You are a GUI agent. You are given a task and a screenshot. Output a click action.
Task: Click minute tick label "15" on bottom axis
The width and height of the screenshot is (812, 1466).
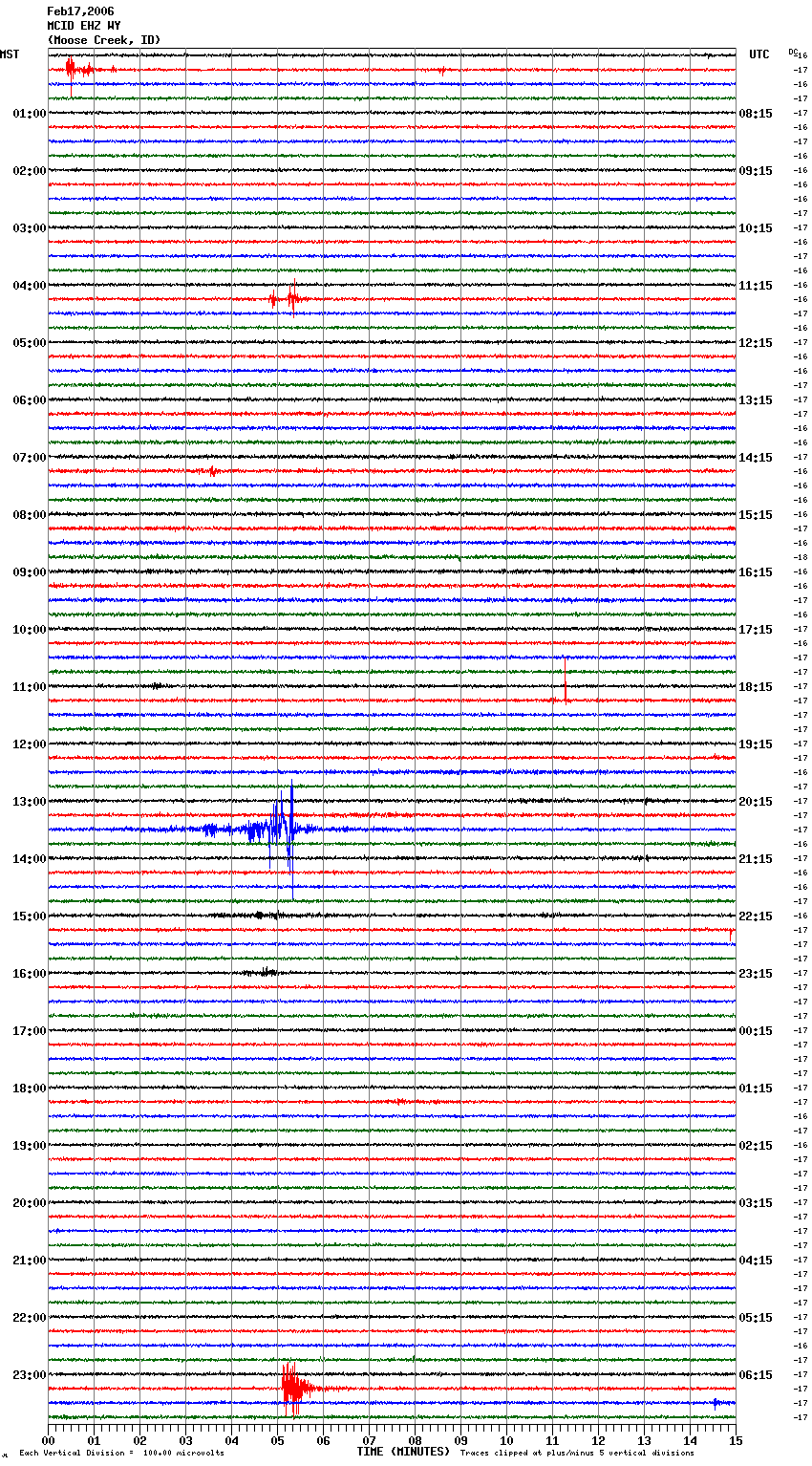pos(736,1441)
